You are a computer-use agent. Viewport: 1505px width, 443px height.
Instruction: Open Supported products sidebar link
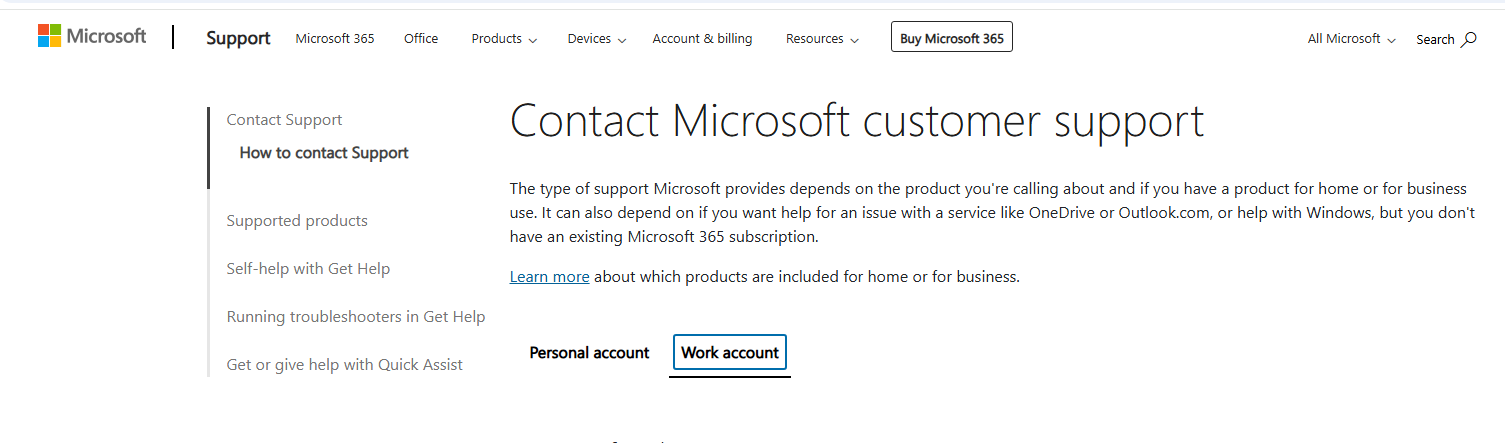pyautogui.click(x=297, y=221)
